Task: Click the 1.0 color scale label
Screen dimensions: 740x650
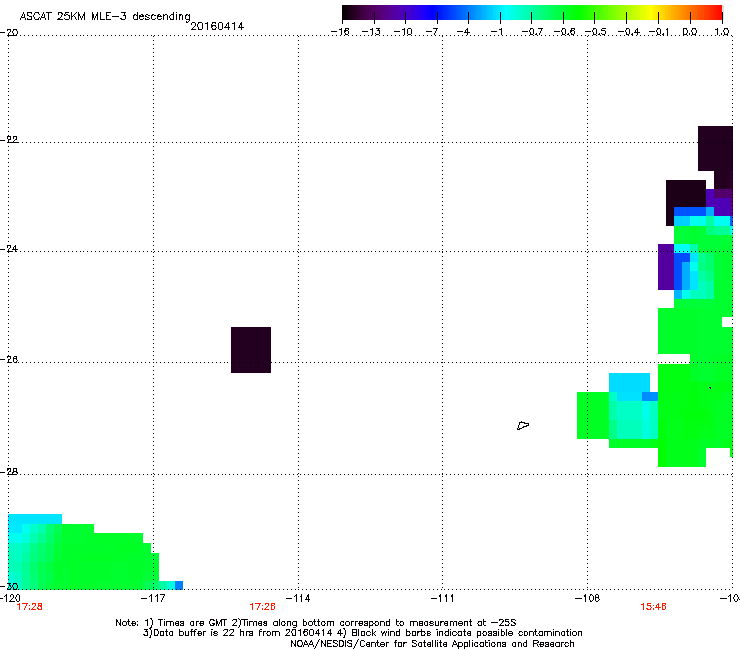Action: tap(722, 32)
